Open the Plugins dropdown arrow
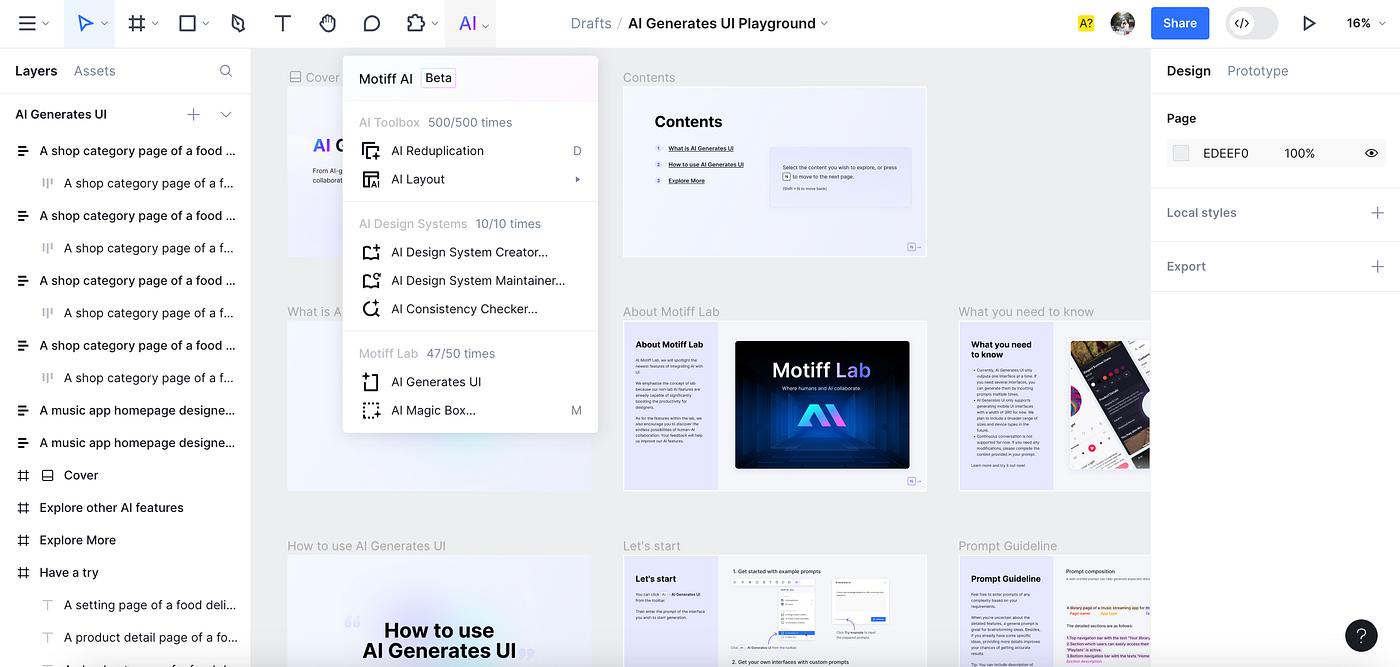The image size is (1400, 667). [435, 24]
